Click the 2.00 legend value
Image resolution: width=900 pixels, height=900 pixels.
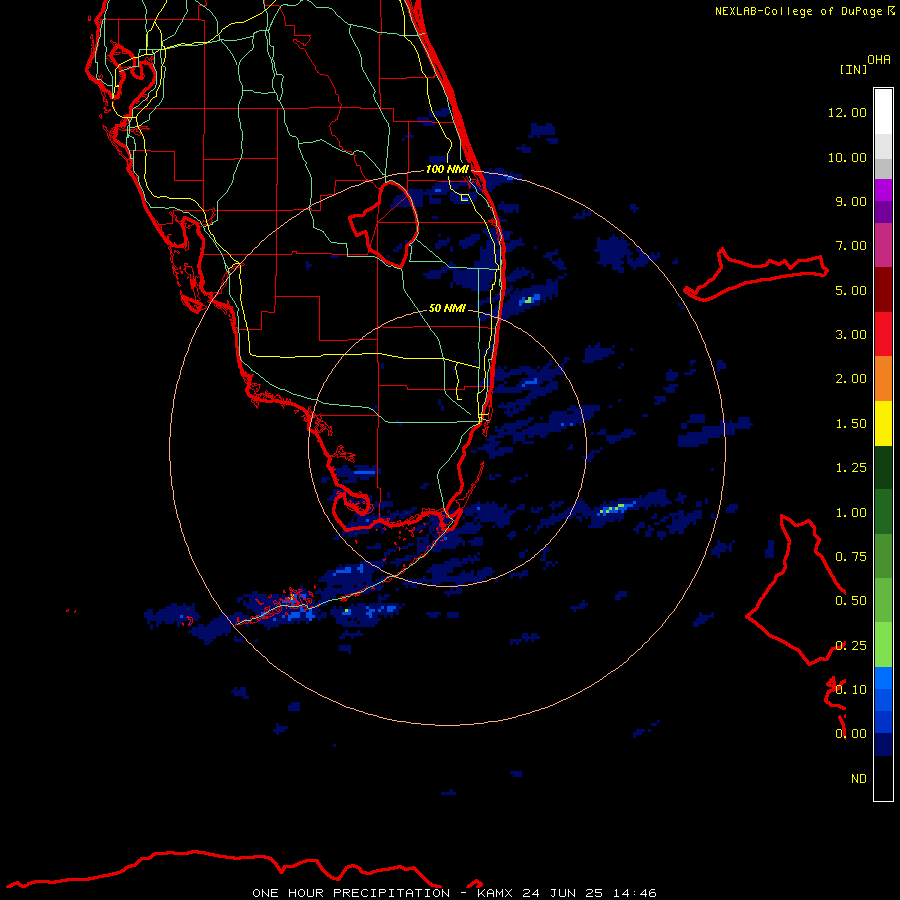coord(851,379)
